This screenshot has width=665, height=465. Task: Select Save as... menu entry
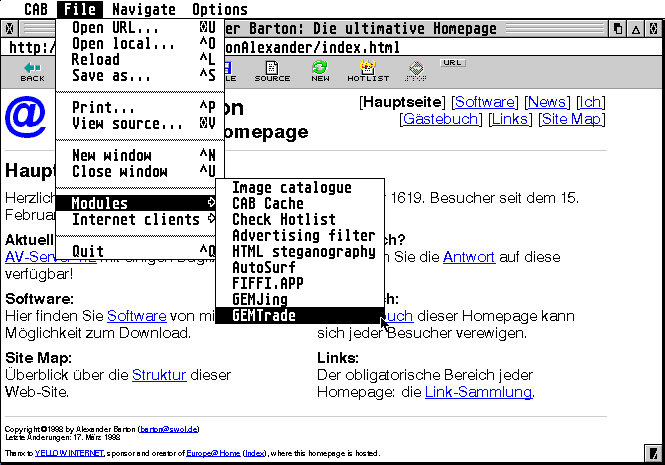point(140,76)
